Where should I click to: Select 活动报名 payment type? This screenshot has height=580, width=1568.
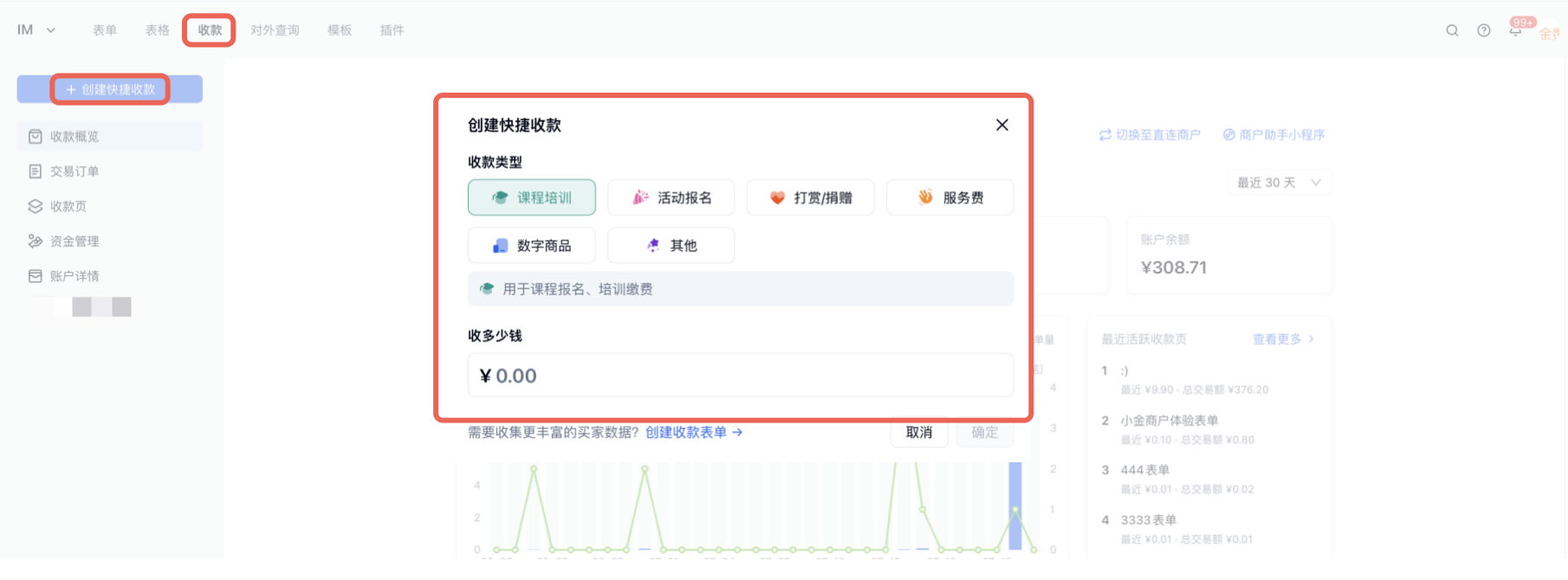(671, 197)
